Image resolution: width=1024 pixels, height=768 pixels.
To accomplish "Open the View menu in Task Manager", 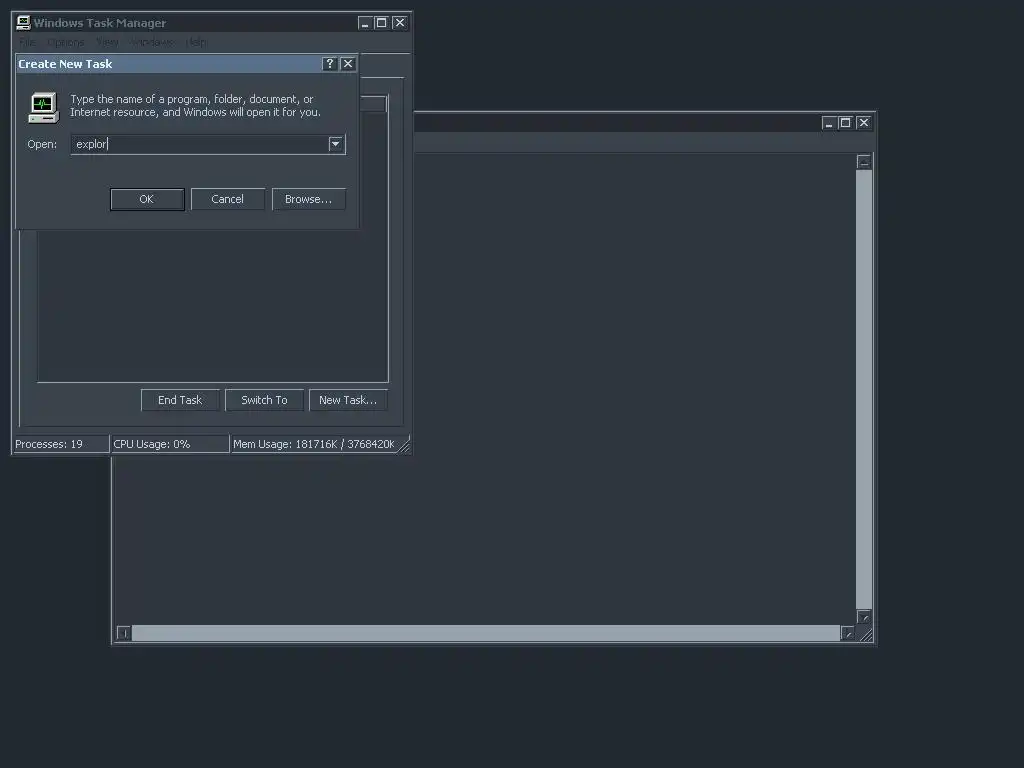I will tap(107, 42).
